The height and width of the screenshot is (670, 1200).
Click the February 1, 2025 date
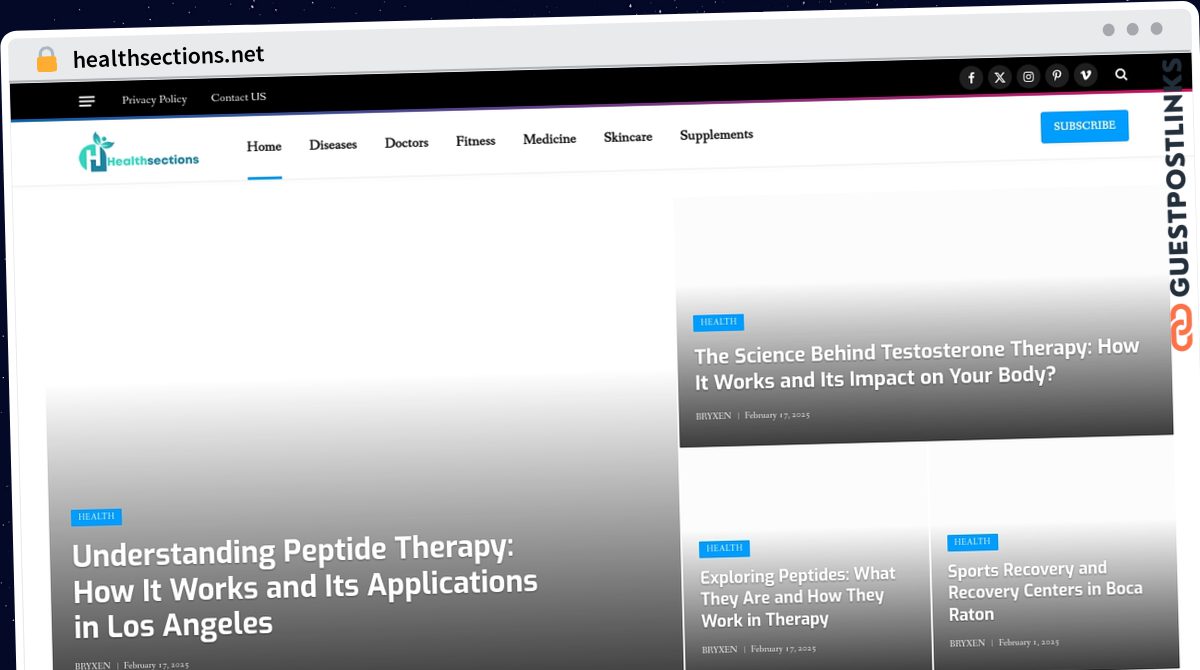click(x=1028, y=642)
